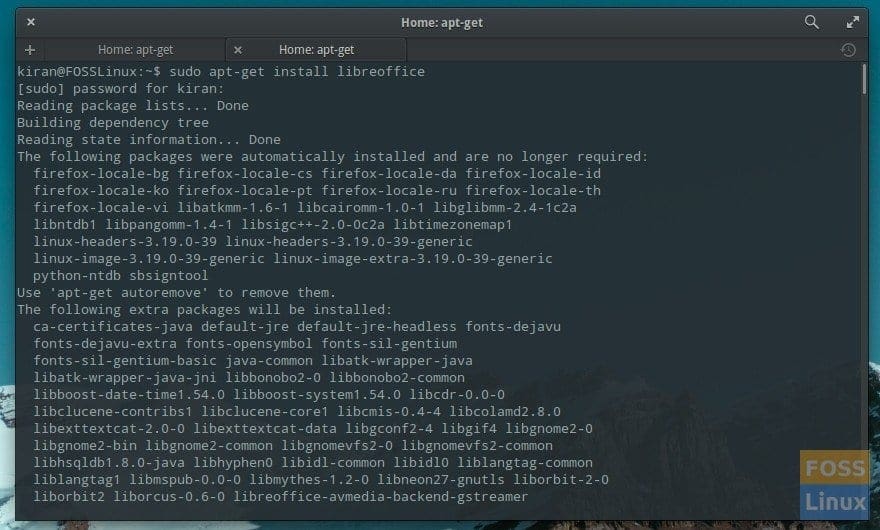This screenshot has width=880, height=530.
Task: Select the active second Home: apt-get tab
Action: click(316, 49)
